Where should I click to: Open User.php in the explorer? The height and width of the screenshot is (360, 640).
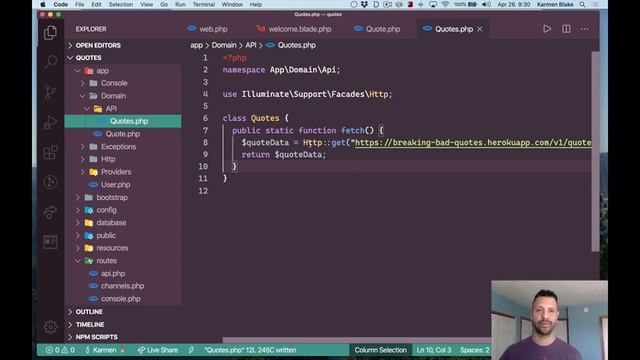coord(116,185)
